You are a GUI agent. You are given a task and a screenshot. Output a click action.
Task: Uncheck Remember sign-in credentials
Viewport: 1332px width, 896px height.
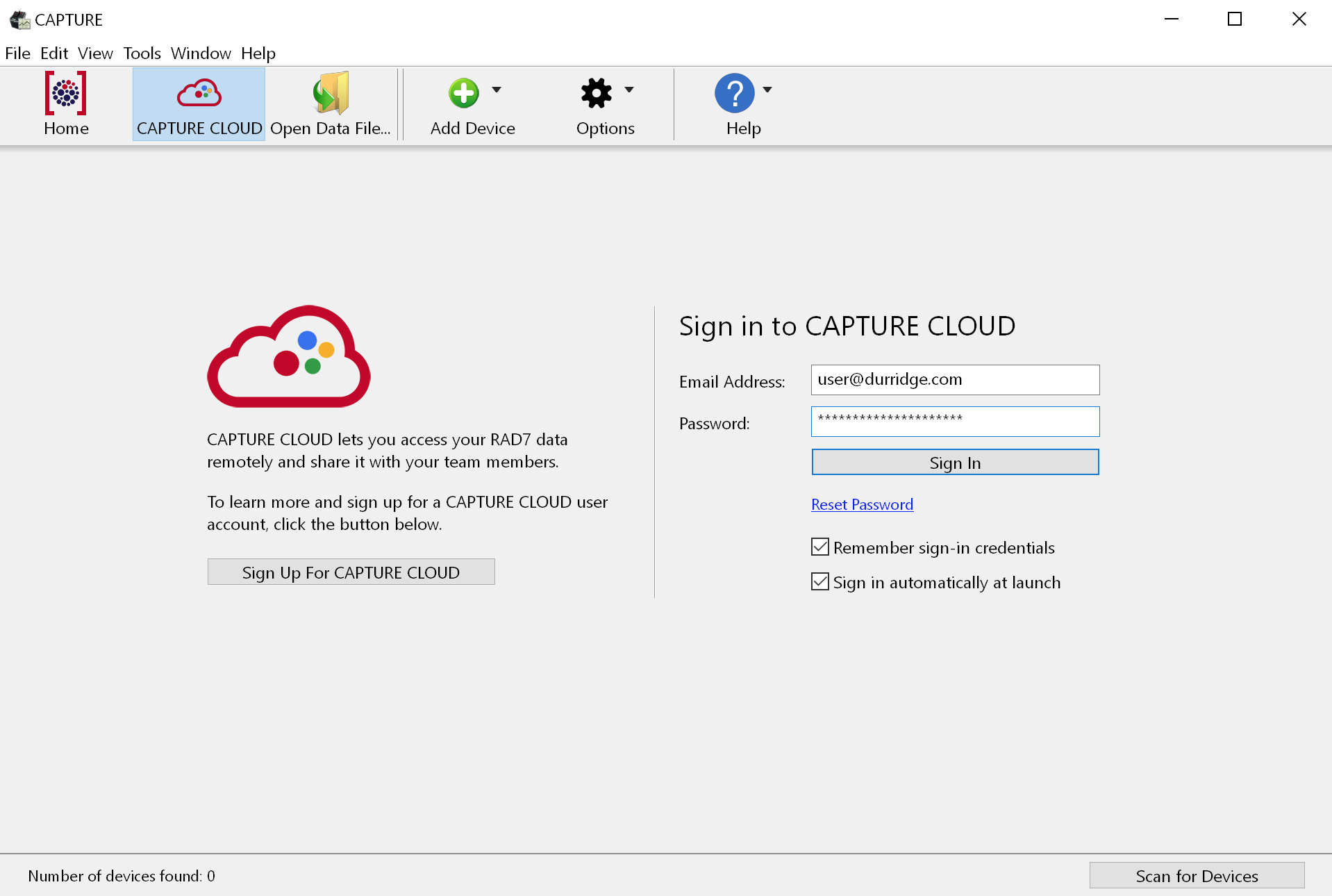[820, 547]
